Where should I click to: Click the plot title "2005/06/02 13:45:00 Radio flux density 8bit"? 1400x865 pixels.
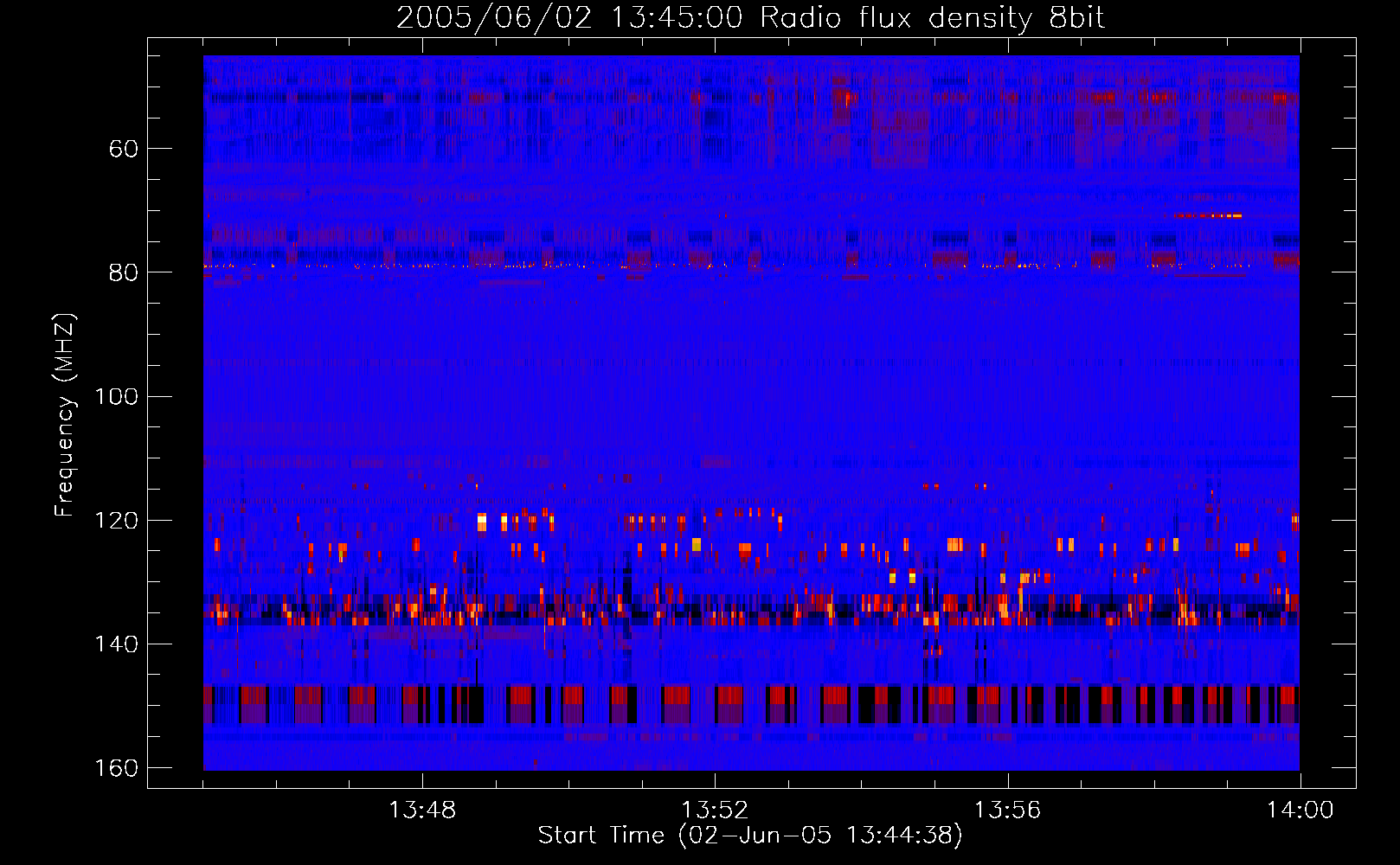pos(750,18)
